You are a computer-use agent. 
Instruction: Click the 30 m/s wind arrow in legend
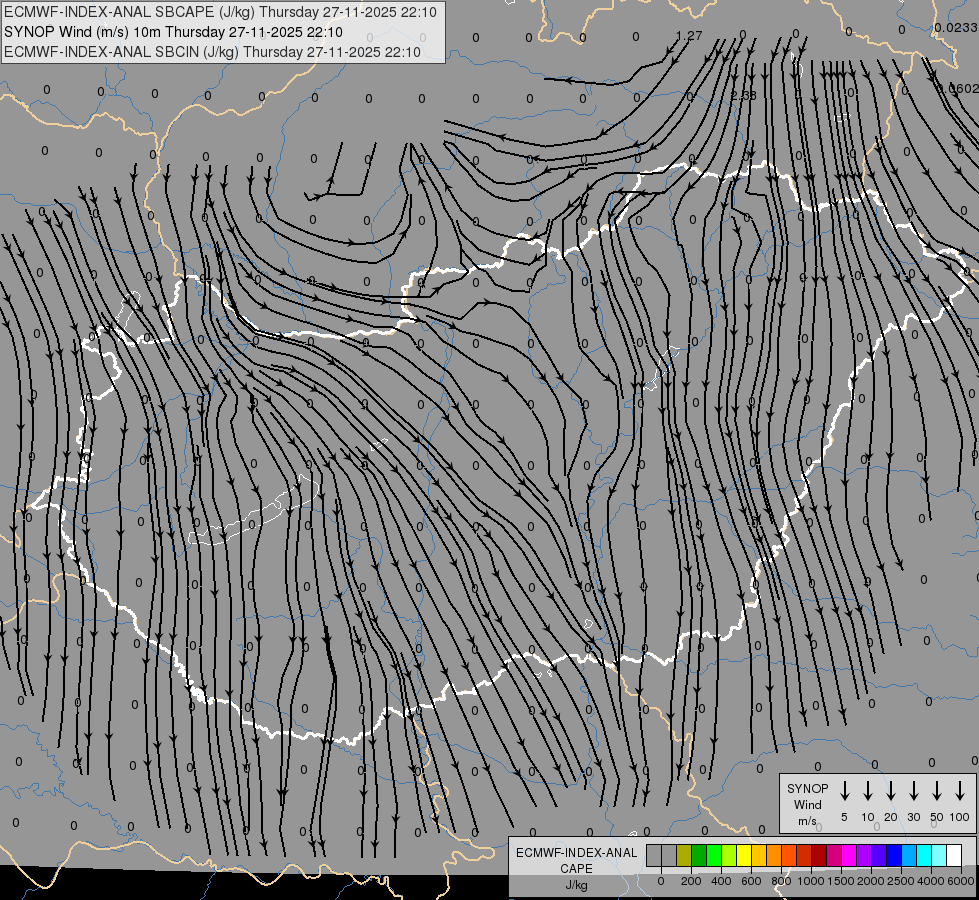coord(913,791)
